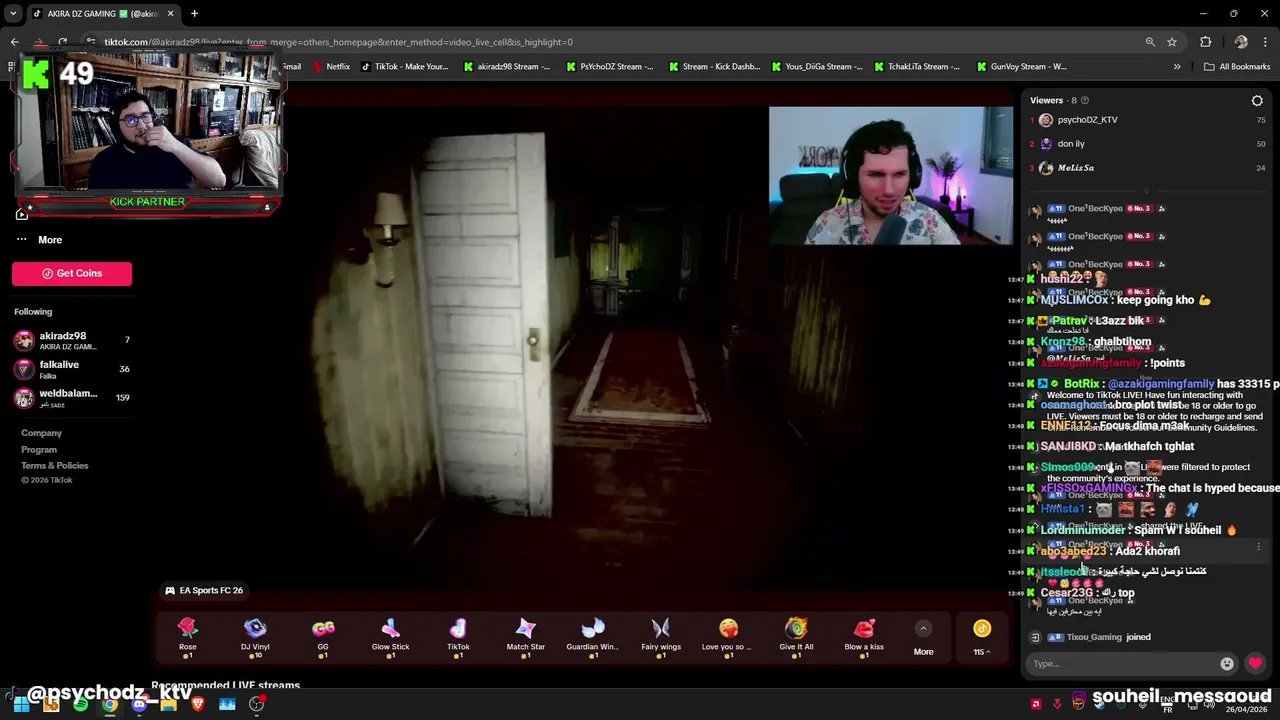Open the emoji picker in chat
Screen dimensions: 1280x720
pyautogui.click(x=1227, y=663)
